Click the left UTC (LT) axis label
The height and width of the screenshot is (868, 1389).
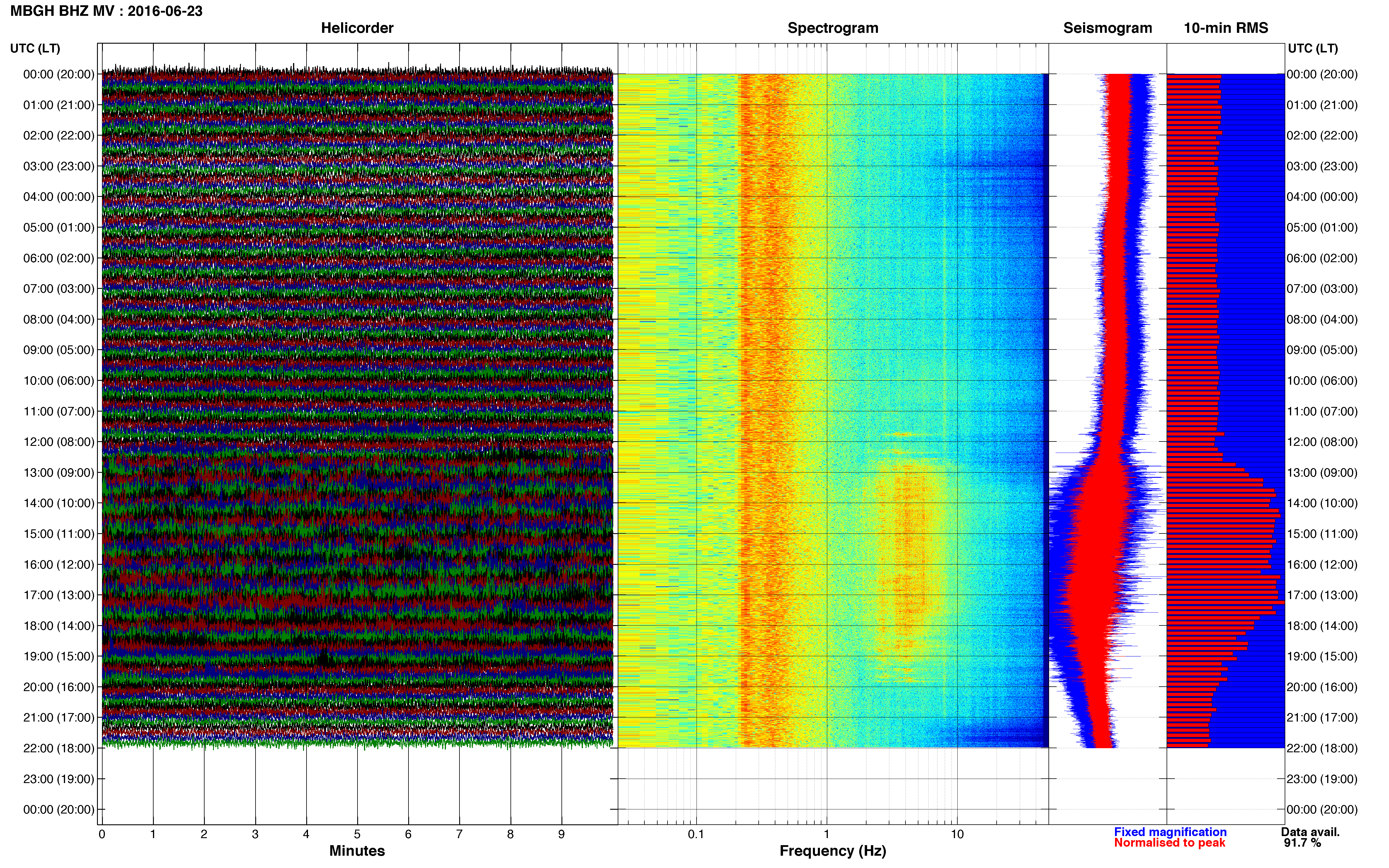[35, 48]
